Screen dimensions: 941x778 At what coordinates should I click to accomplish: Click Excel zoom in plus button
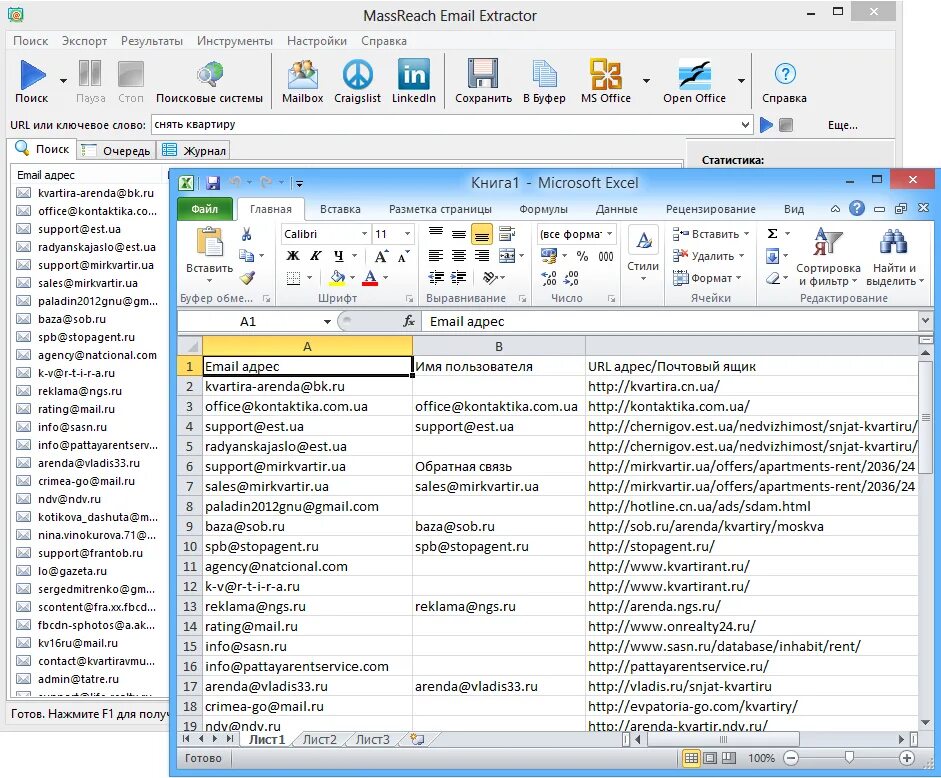[907, 758]
